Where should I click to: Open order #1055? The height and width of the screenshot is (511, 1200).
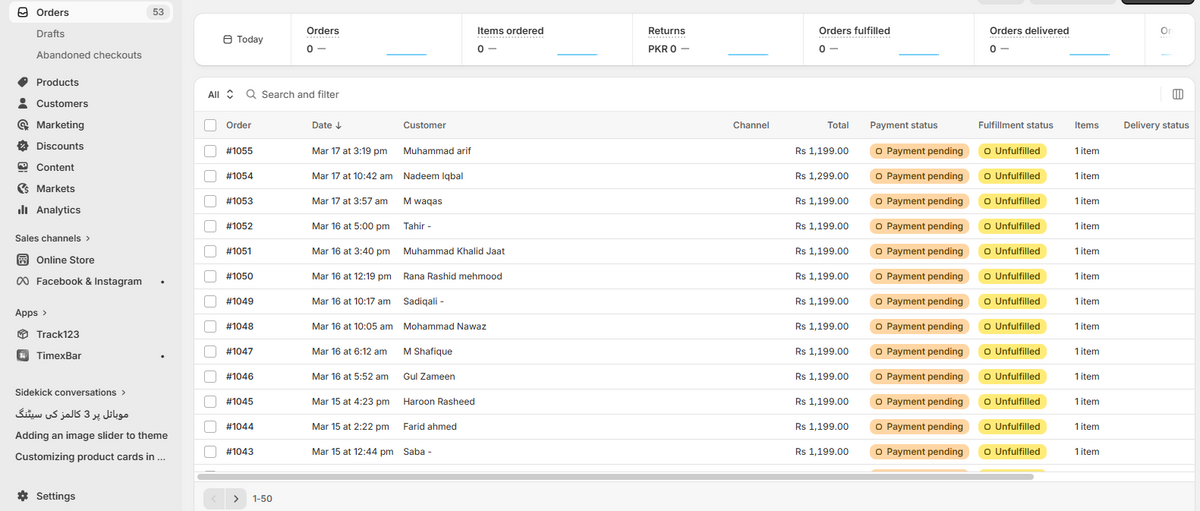pos(239,151)
